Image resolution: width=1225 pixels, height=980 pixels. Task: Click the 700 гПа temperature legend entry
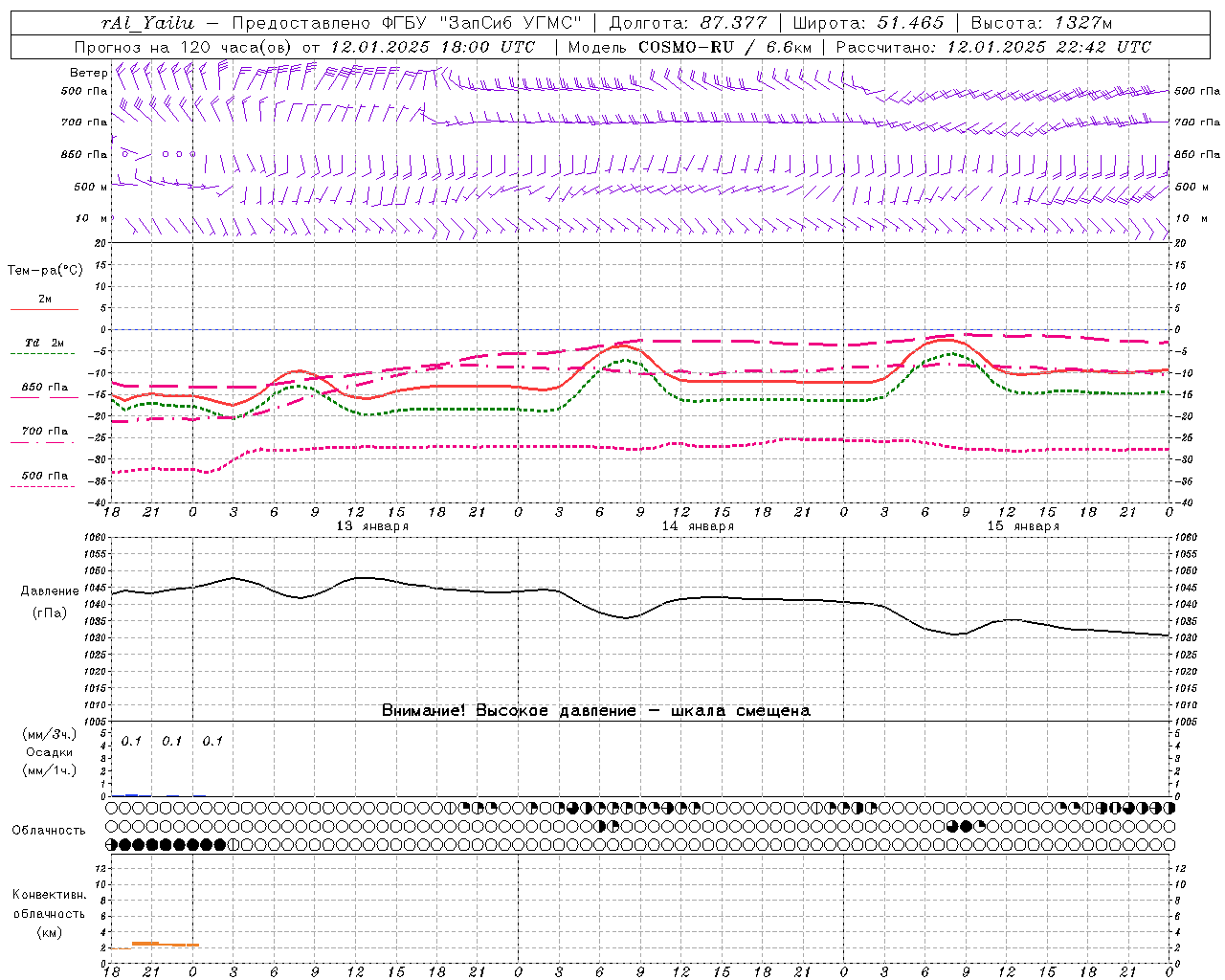(x=45, y=431)
